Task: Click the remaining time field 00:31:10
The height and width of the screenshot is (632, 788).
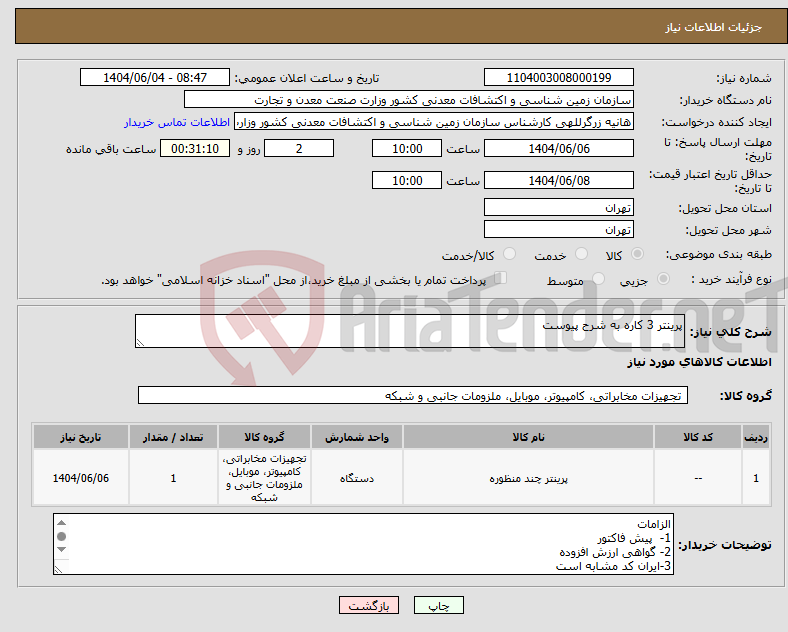Action: point(195,148)
